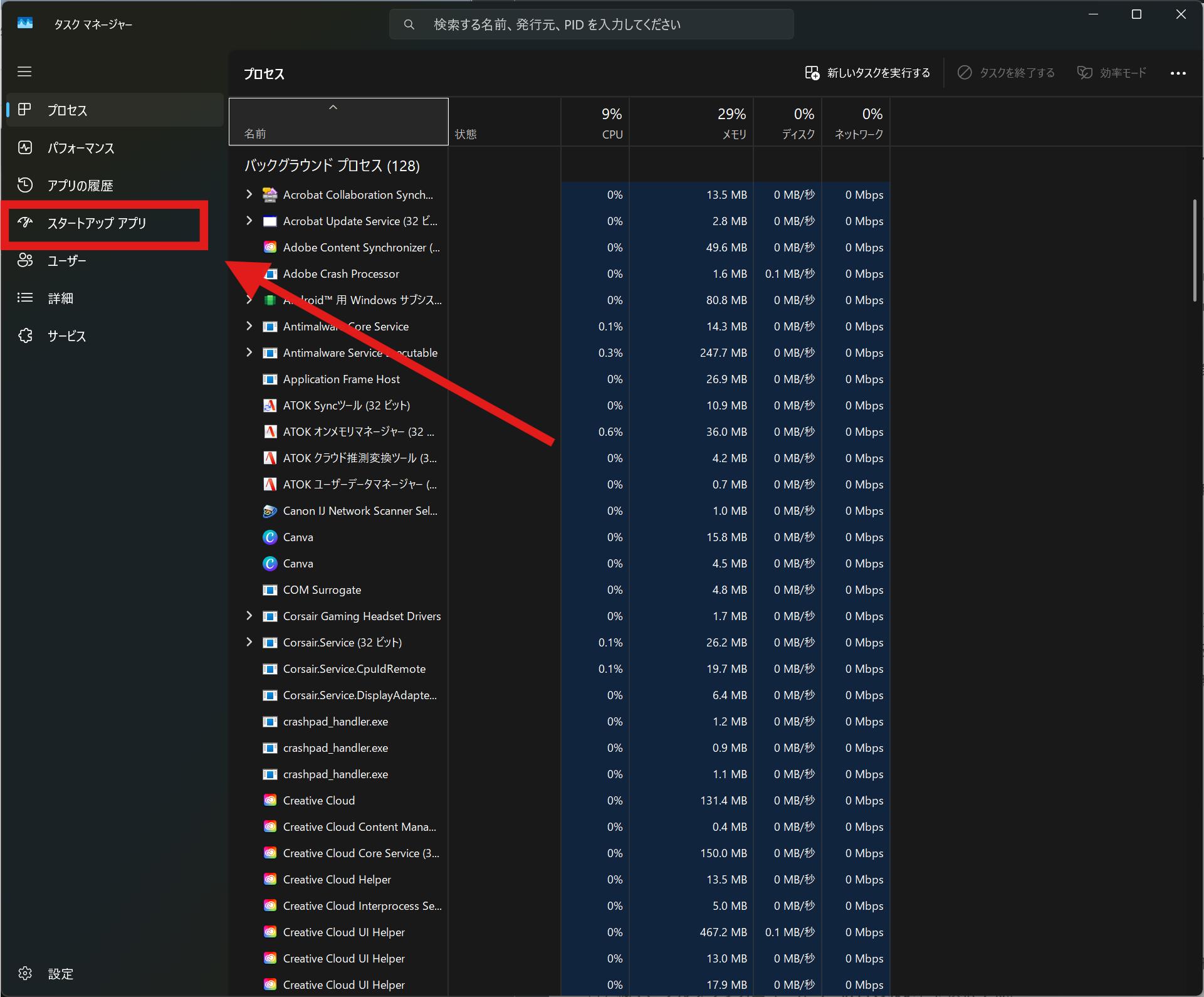The width and height of the screenshot is (1204, 997).
Task: Expand Acrobat Collaboration Synchronizer row
Action: (249, 194)
